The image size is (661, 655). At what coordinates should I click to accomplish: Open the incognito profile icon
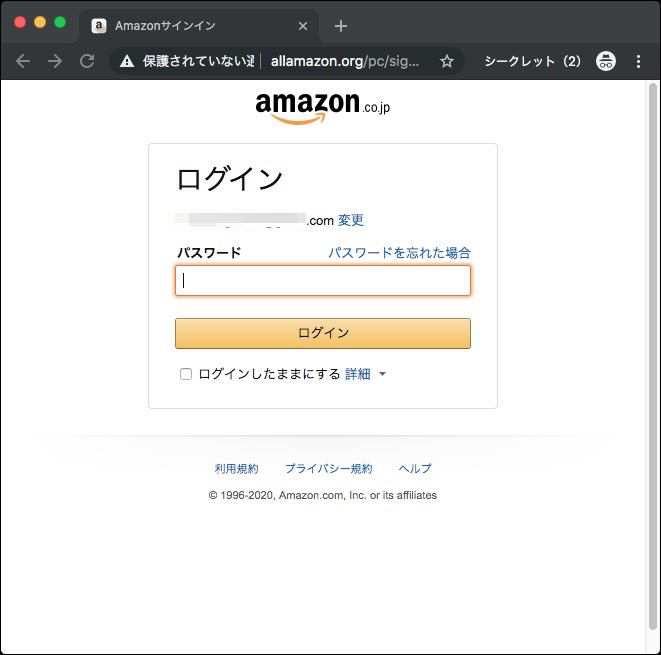(x=606, y=61)
